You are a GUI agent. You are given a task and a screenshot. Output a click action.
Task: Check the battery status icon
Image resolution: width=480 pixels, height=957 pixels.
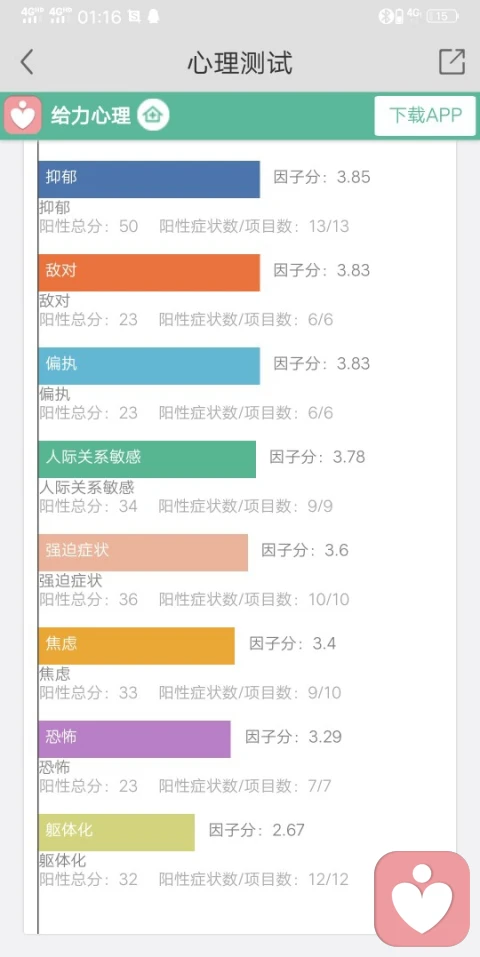pos(442,16)
